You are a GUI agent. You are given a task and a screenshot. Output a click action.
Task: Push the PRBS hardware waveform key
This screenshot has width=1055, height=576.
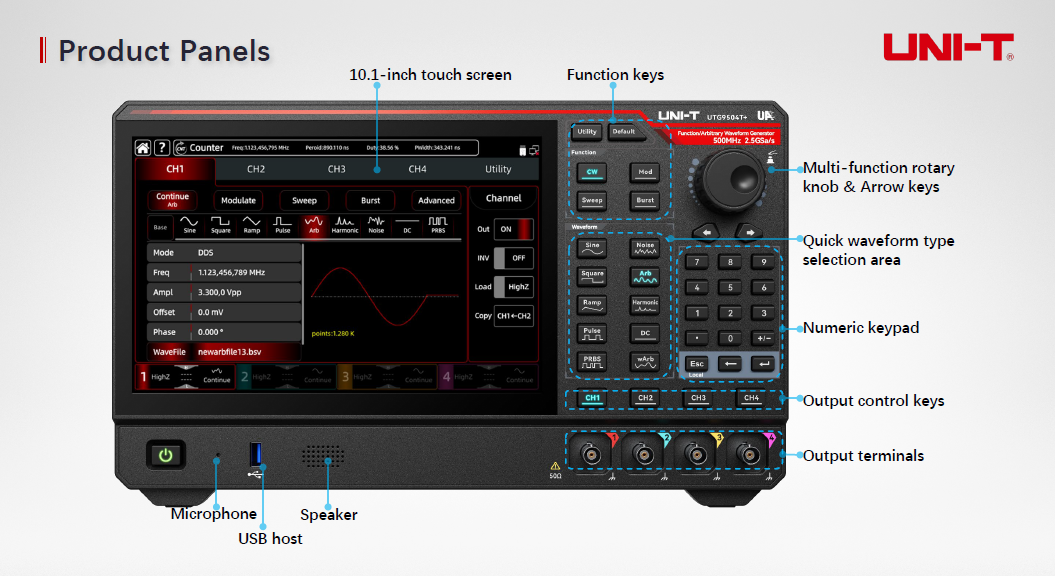tap(592, 362)
